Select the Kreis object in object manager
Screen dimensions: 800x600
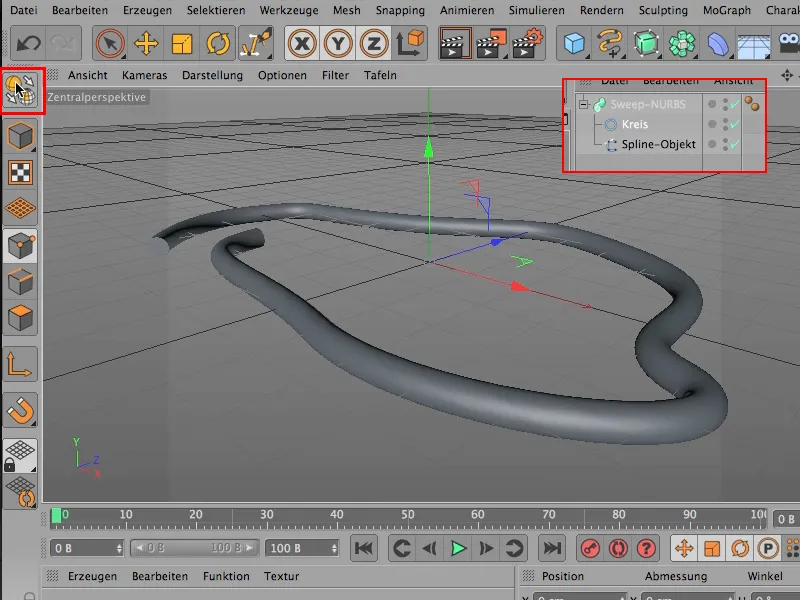click(x=635, y=124)
